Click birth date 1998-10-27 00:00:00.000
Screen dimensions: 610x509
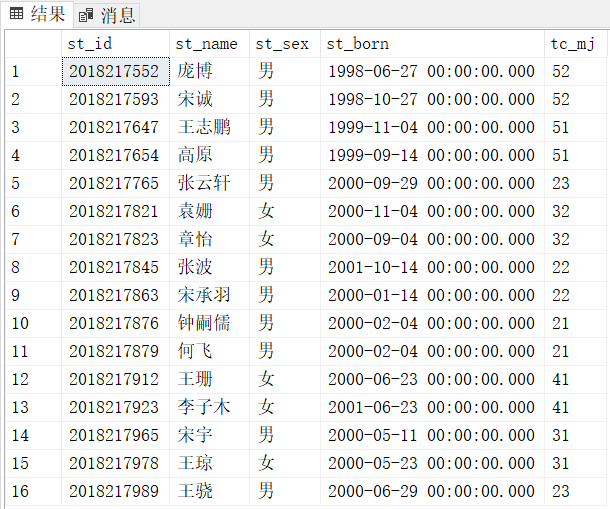pos(432,100)
